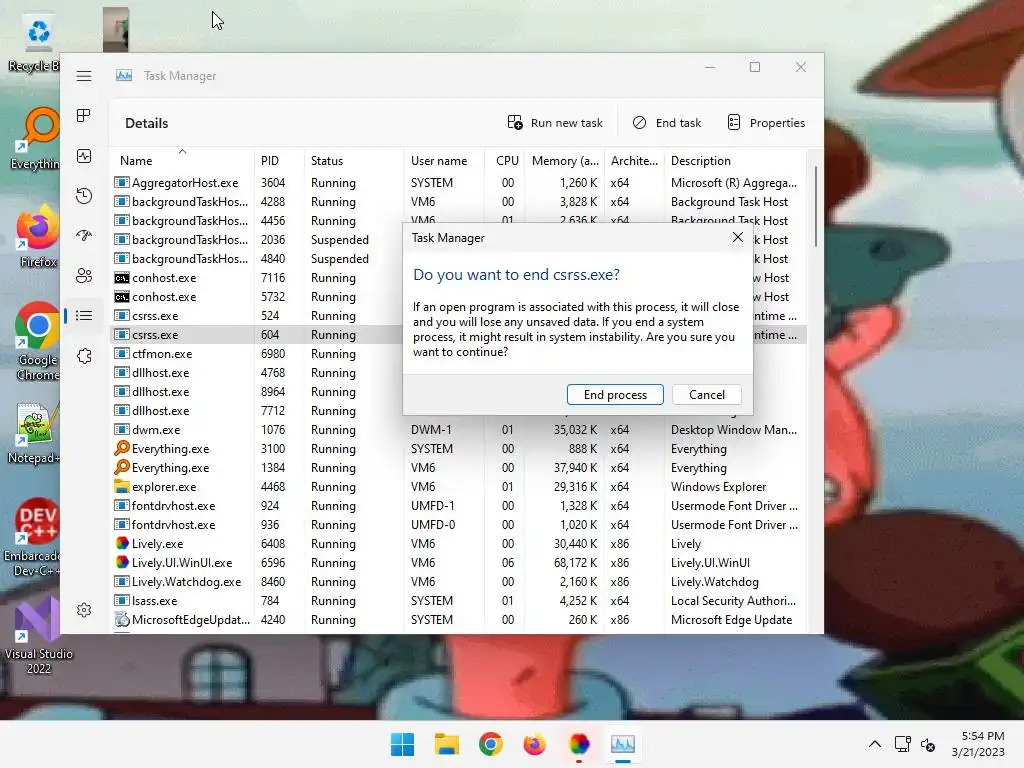Sort by the Description column header
Image resolution: width=1024 pixels, height=768 pixels.
(735, 161)
